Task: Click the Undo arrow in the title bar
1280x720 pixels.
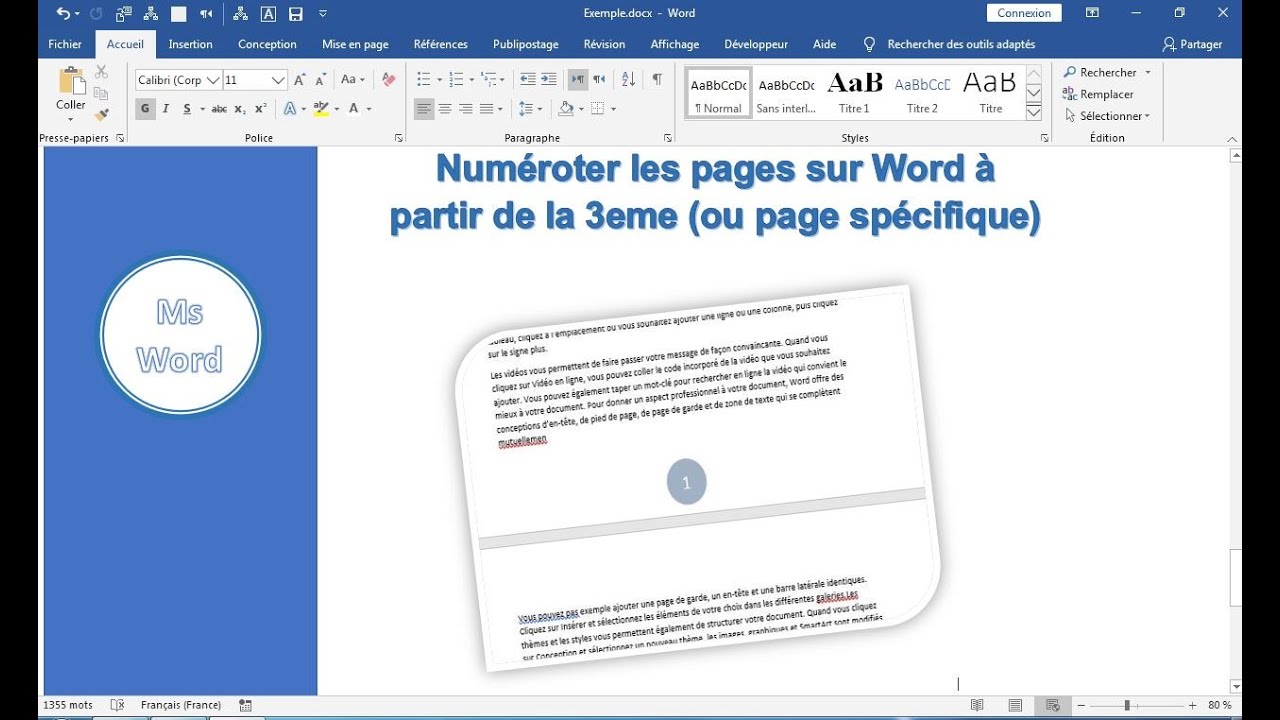Action: click(x=63, y=14)
